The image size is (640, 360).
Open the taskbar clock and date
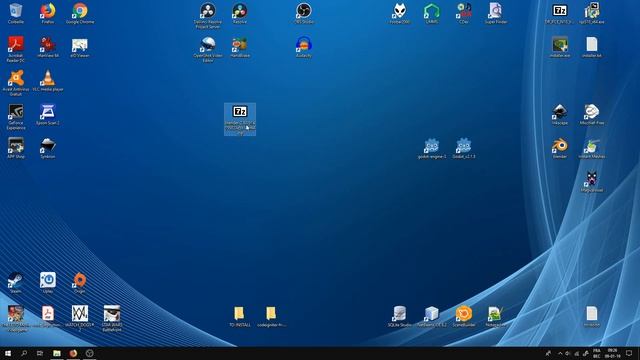613,353
